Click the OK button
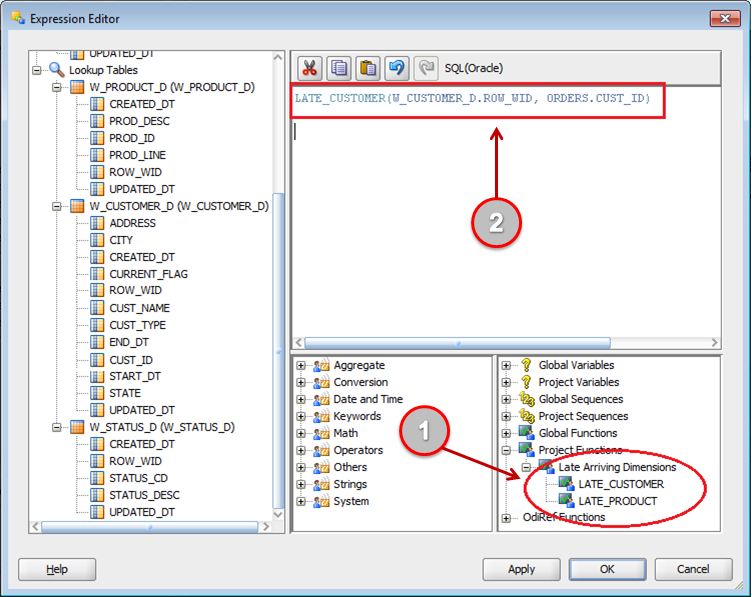Image resolution: width=752 pixels, height=597 pixels. pos(607,569)
